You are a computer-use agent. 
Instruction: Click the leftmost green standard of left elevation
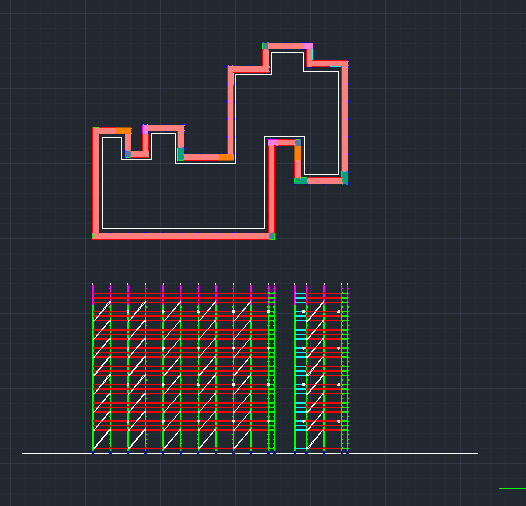pyautogui.click(x=93, y=376)
